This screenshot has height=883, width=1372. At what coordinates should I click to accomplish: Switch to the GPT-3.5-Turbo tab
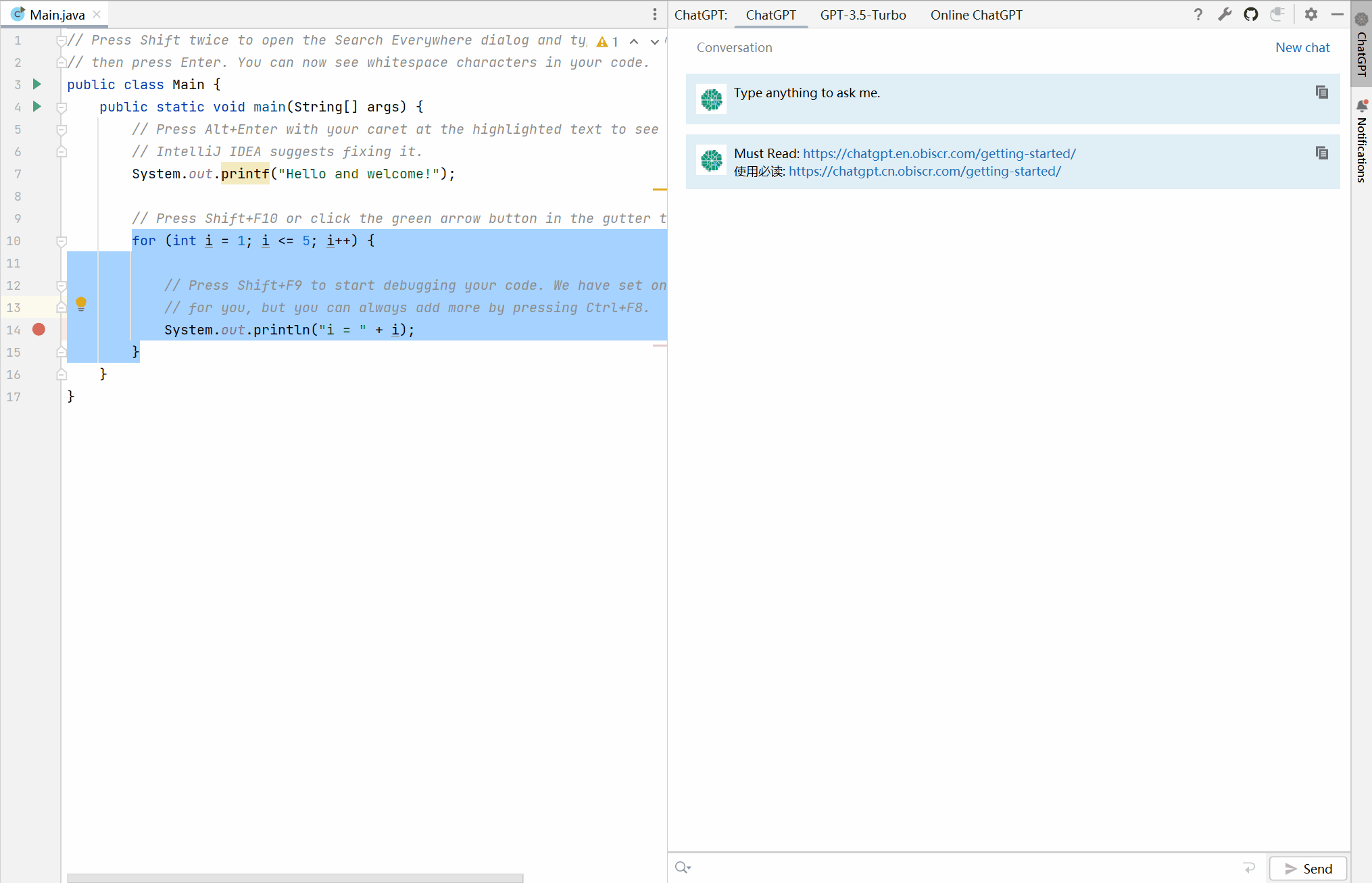click(x=863, y=15)
